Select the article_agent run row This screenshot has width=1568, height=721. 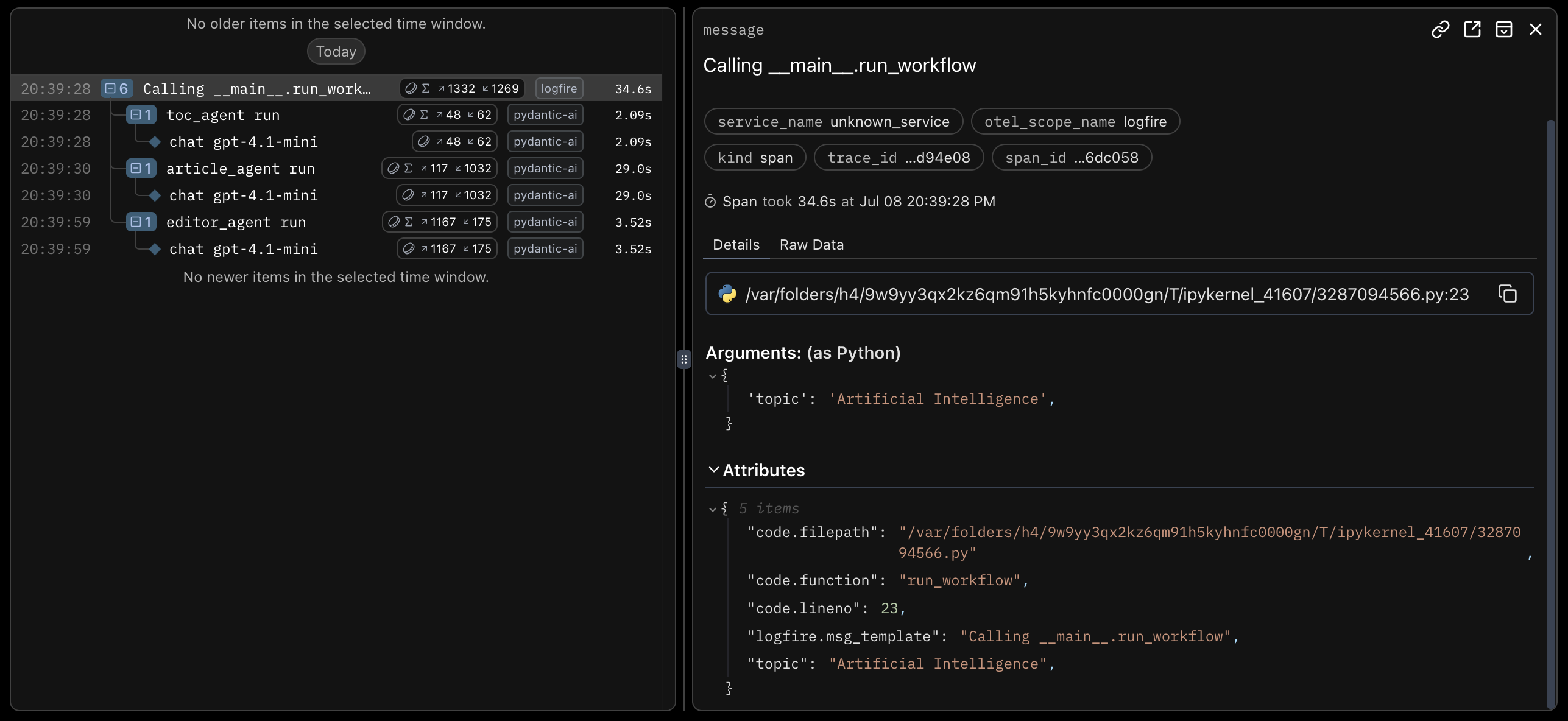(x=336, y=169)
